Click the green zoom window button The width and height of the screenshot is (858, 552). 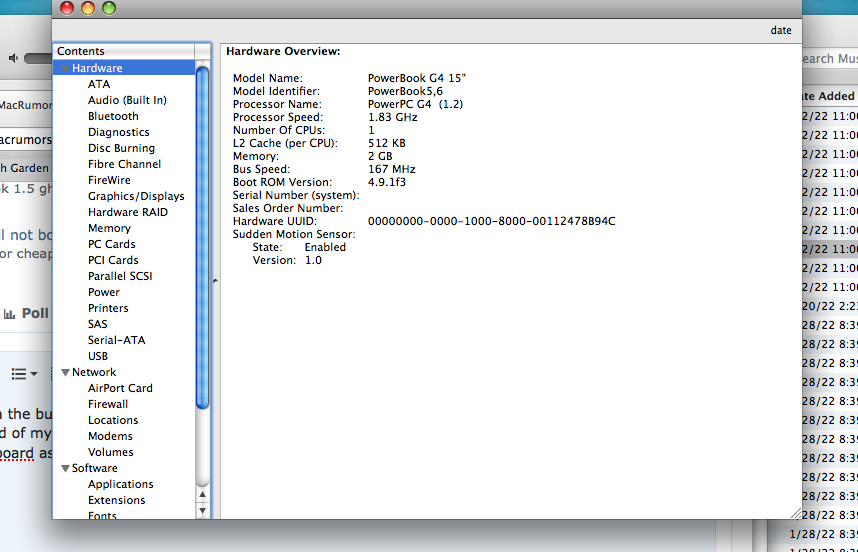109,8
